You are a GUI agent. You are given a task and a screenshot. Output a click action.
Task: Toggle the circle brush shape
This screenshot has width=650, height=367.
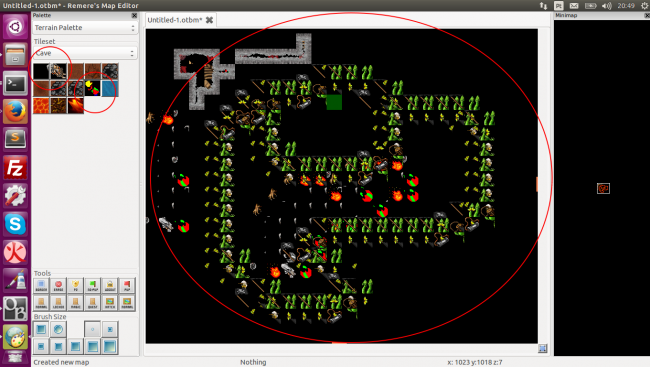(58, 329)
